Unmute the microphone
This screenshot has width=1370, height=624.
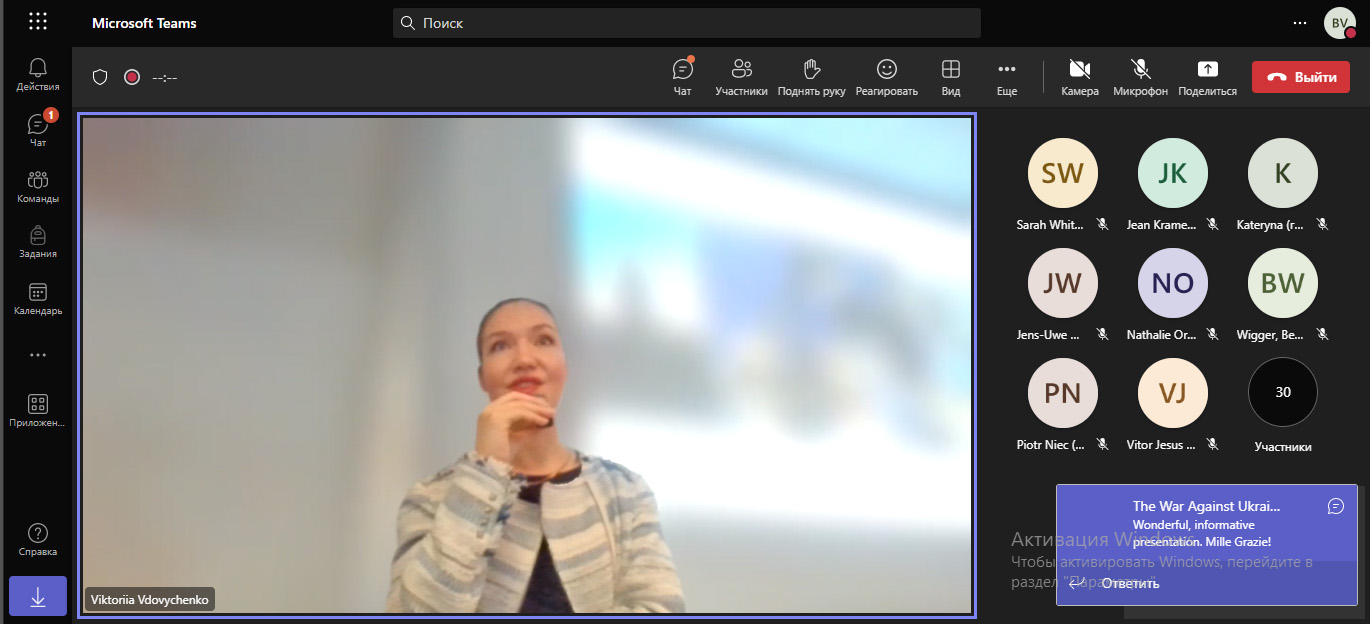1140,76
